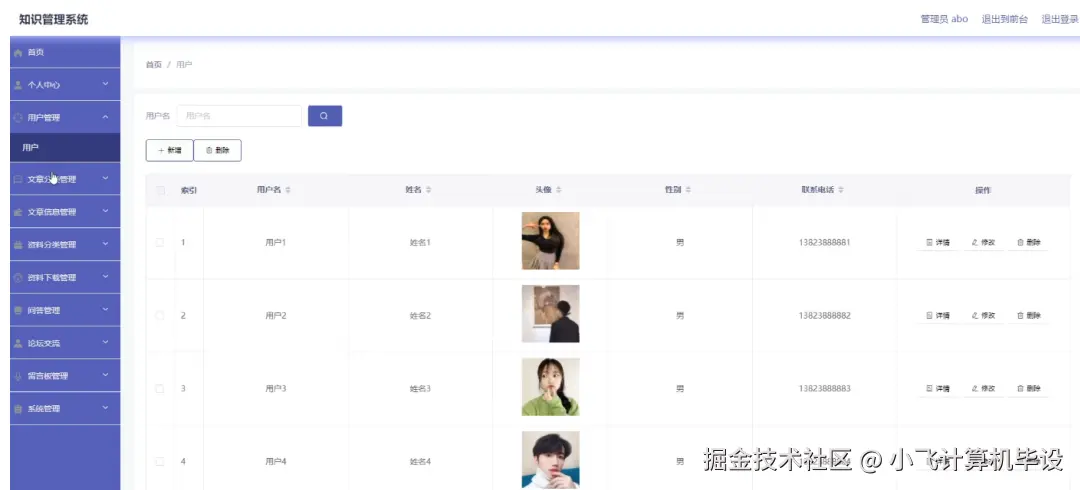Click 修改 for 用户2
Viewport: 1080px width, 490px height.
(983, 316)
